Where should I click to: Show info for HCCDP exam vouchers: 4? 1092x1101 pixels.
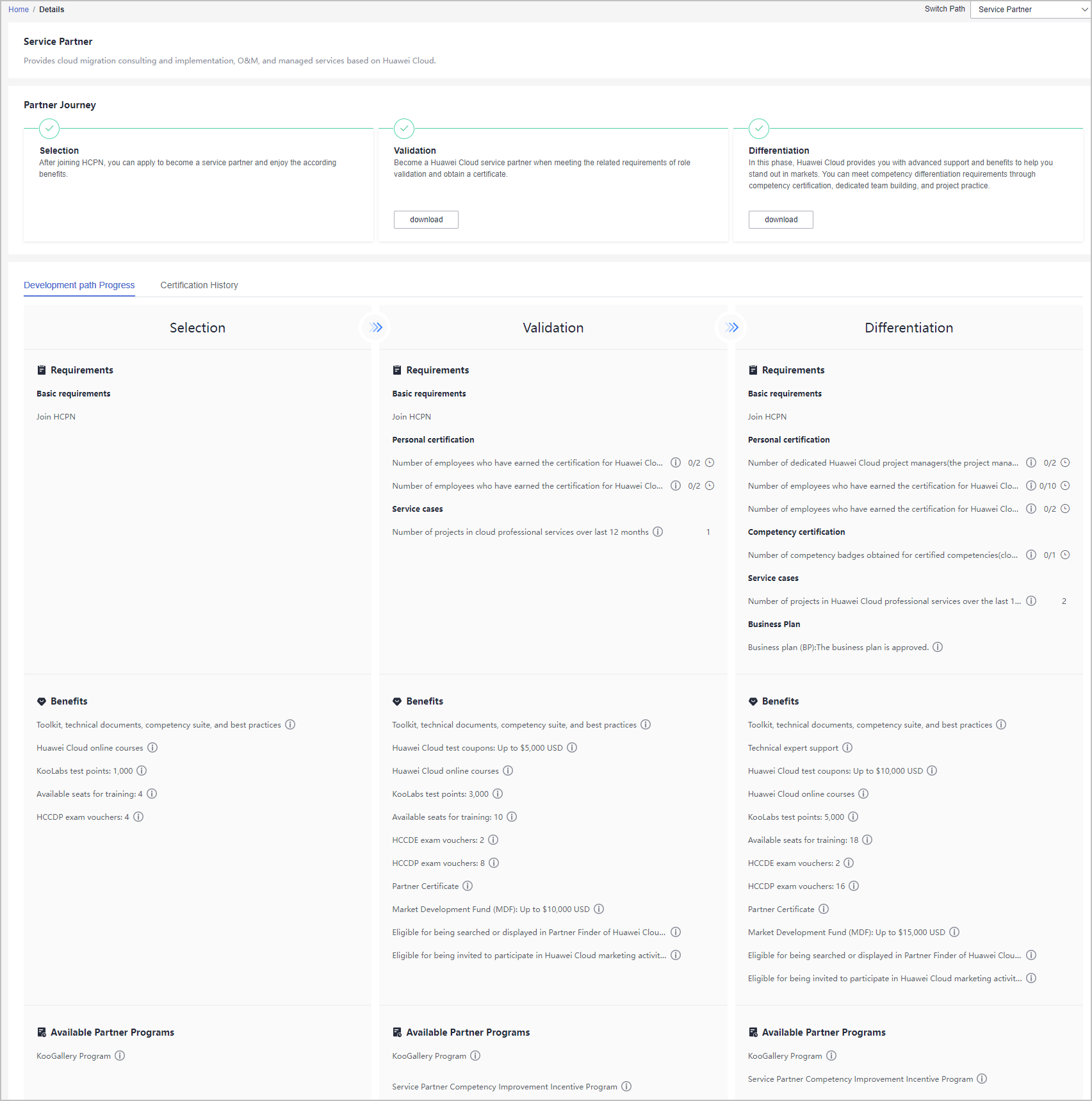(138, 817)
